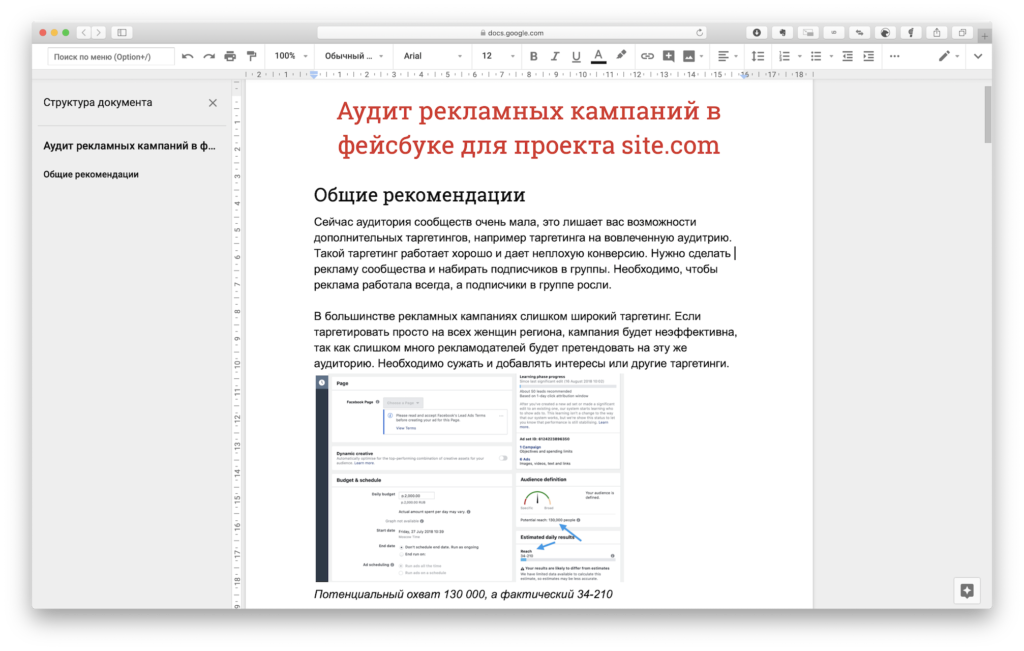The image size is (1024, 651).
Task: Open the text alignment dropdown
Action: pos(728,57)
